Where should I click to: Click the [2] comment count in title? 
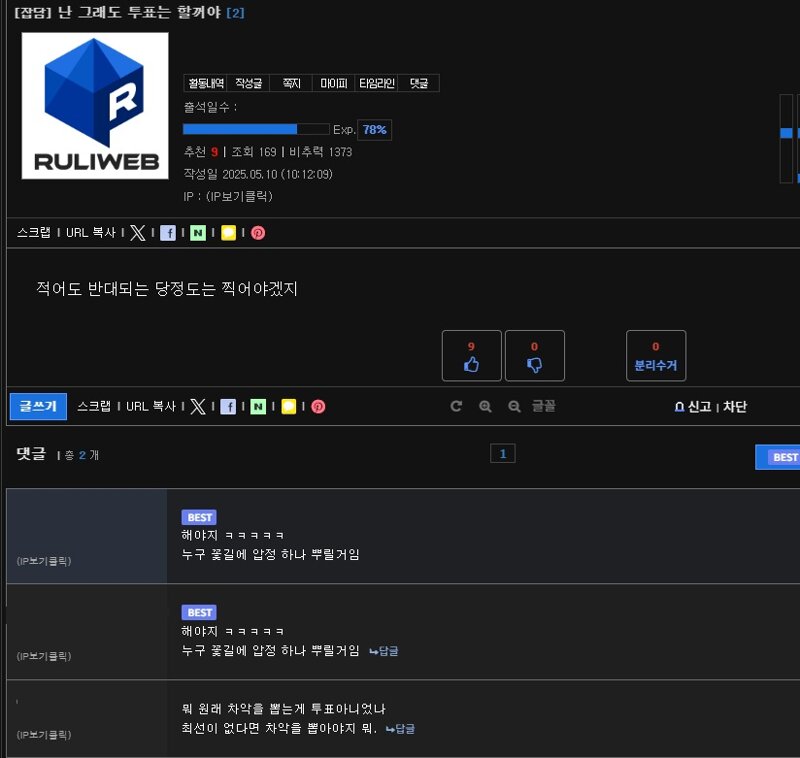[235, 13]
